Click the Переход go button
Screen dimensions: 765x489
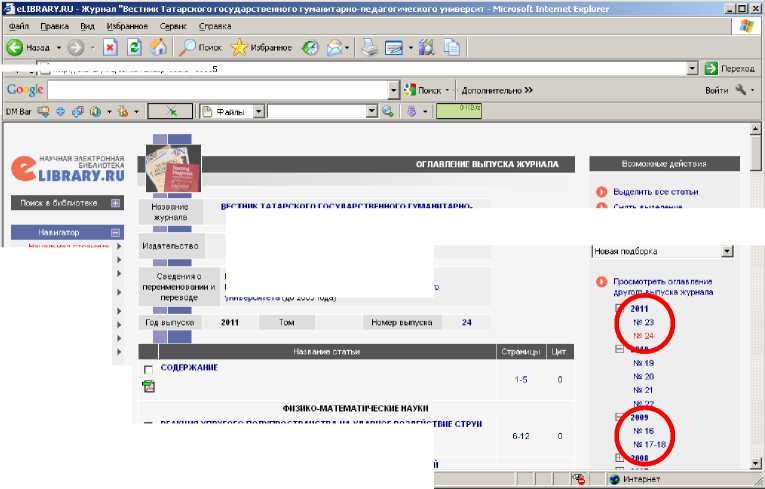(730, 69)
